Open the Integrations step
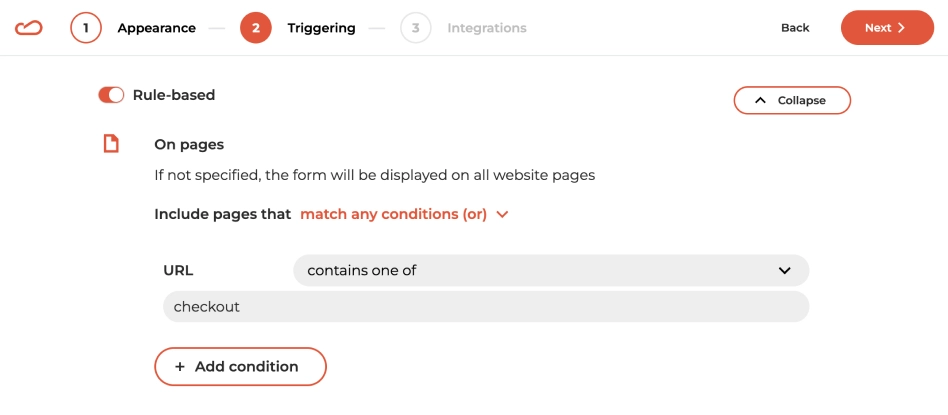The width and height of the screenshot is (948, 415). (x=487, y=28)
